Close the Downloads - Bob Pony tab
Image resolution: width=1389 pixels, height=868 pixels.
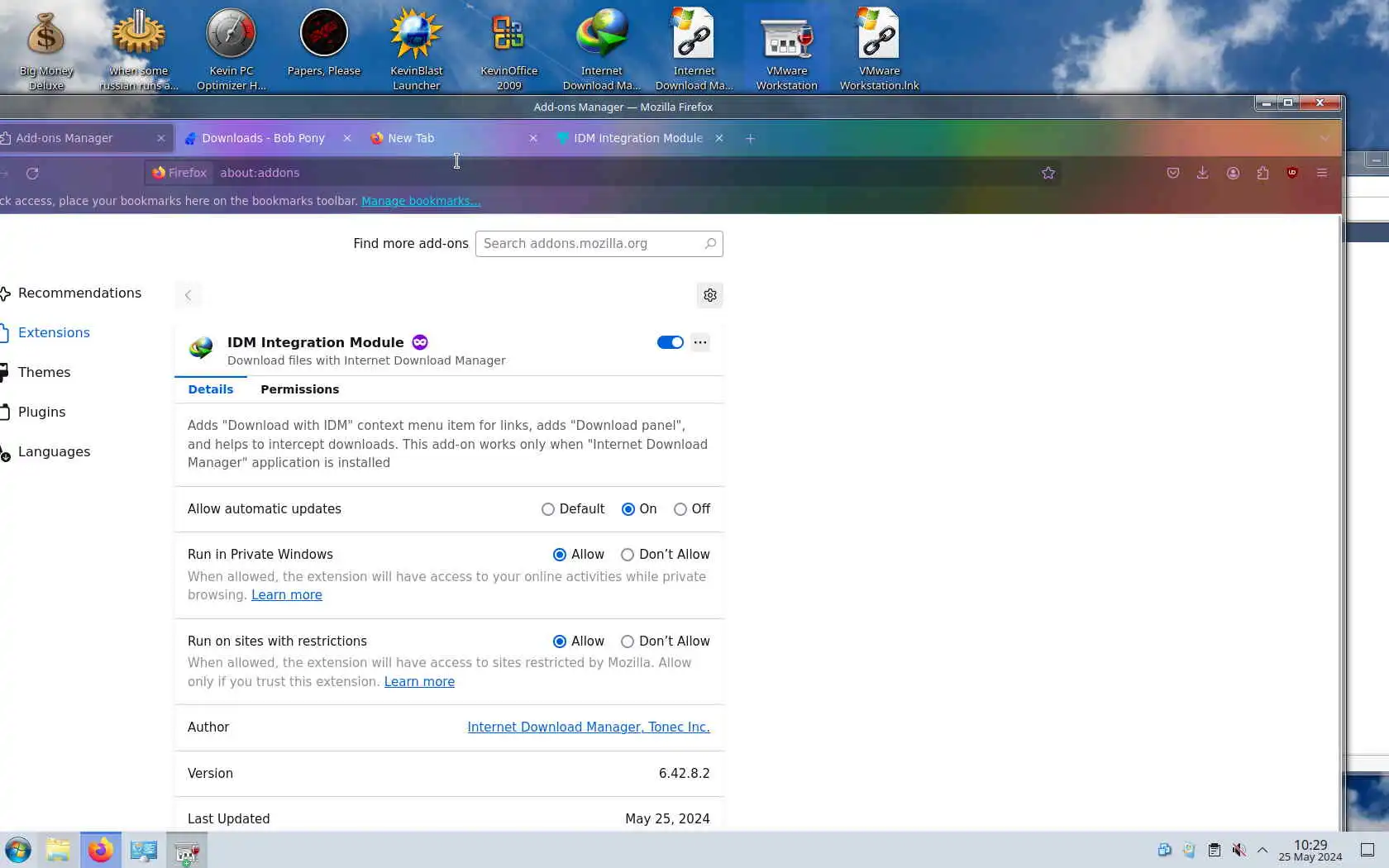(x=347, y=138)
